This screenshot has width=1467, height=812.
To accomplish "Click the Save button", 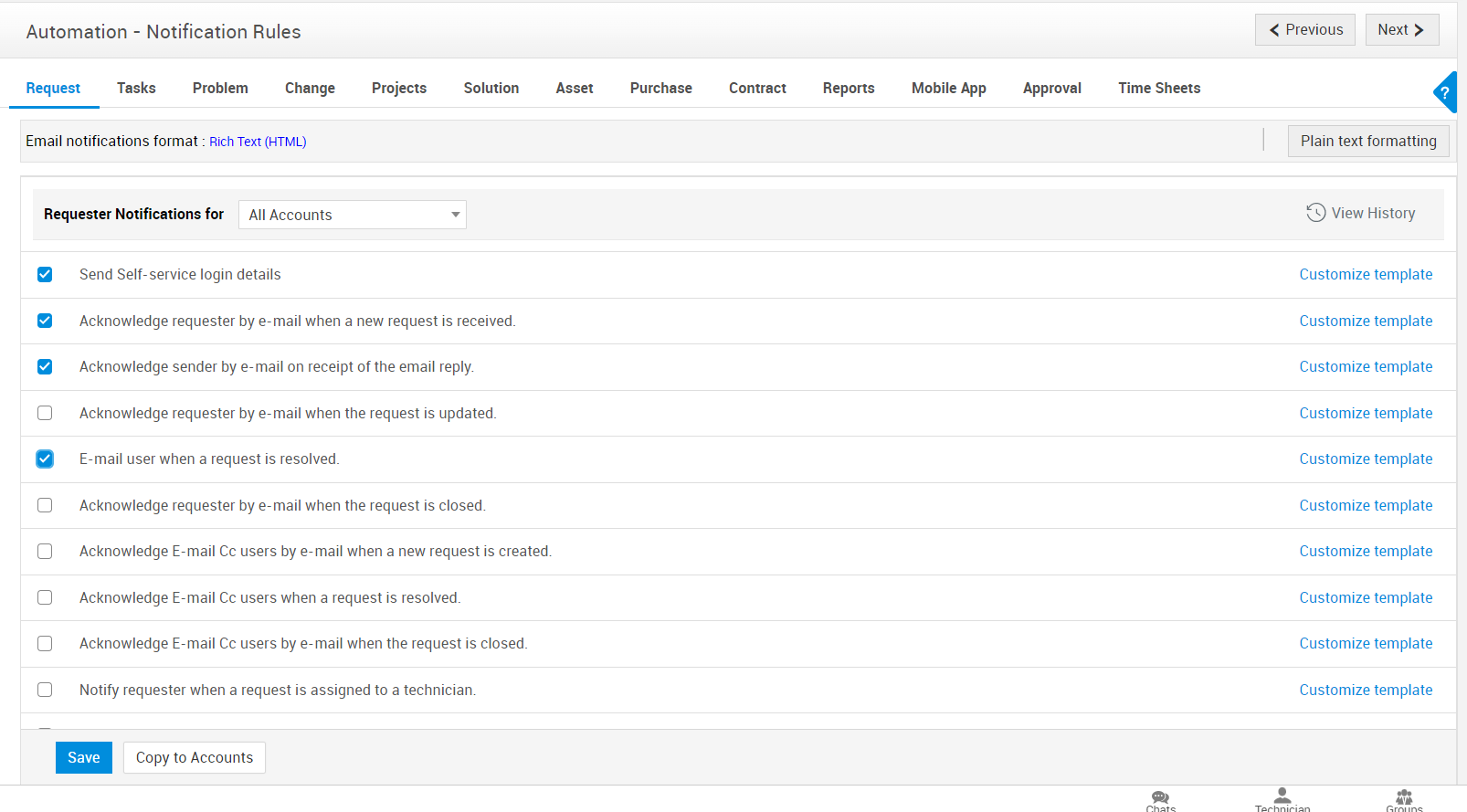I will [84, 757].
